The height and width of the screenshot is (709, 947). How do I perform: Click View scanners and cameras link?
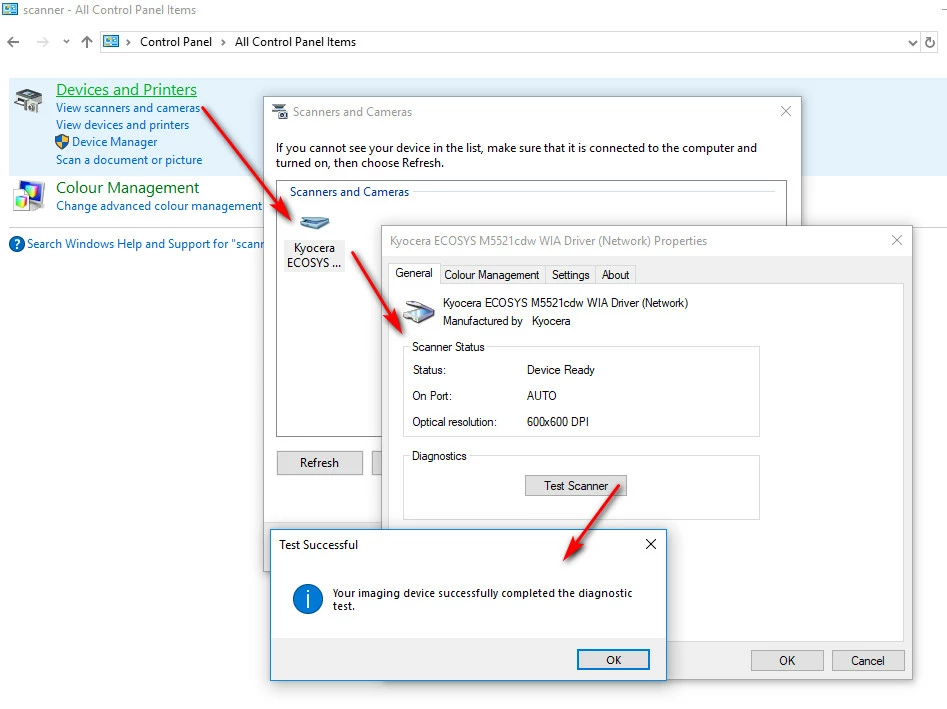coord(128,107)
